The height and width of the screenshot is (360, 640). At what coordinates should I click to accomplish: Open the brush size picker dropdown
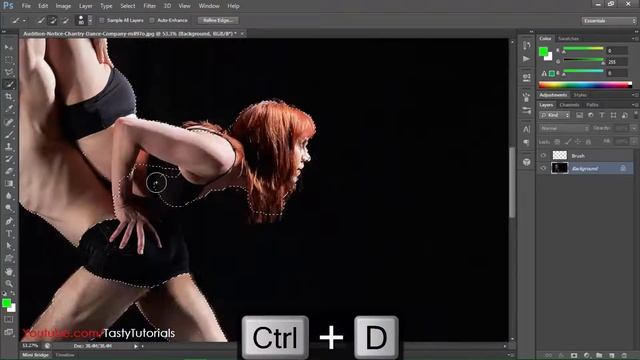point(90,20)
